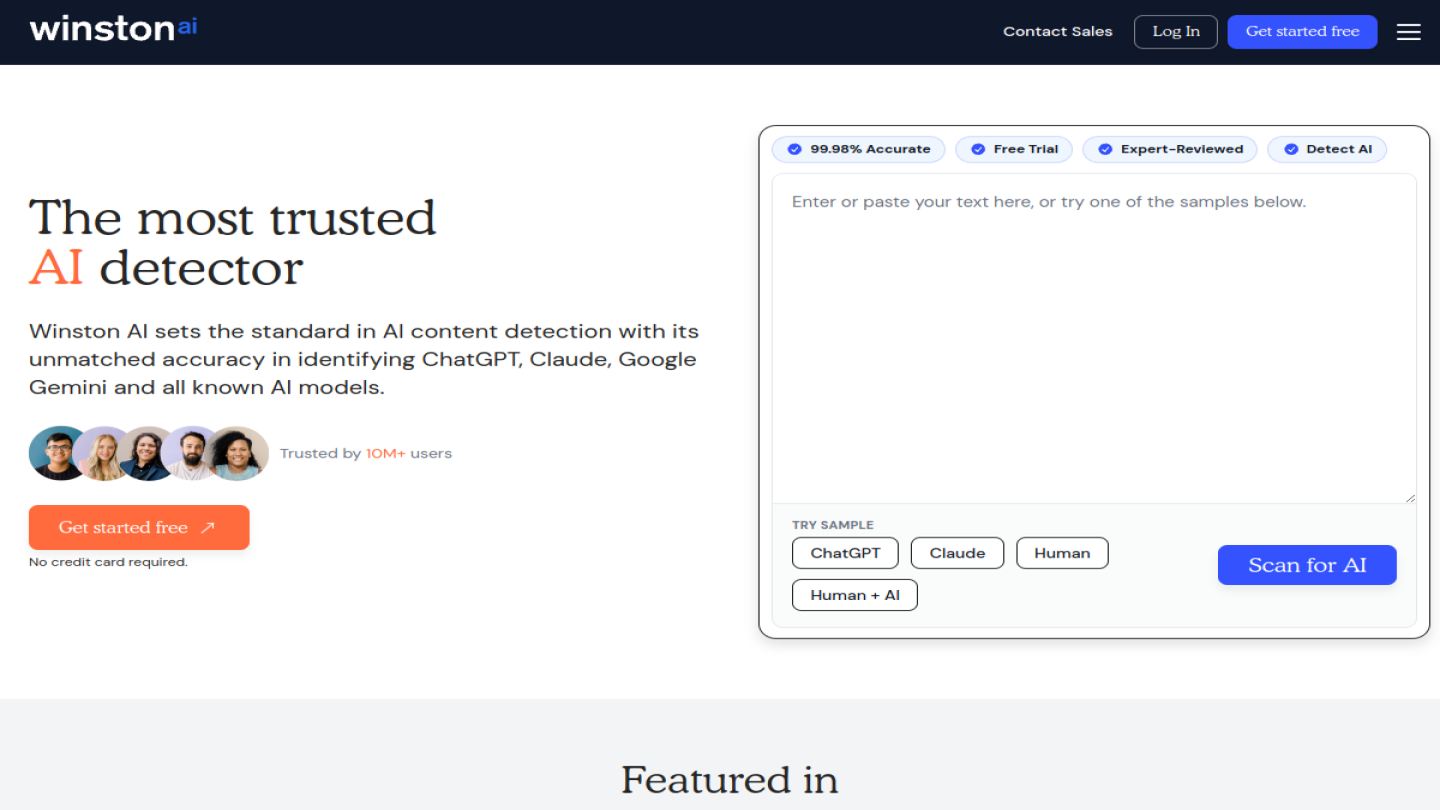Click the arrow icon on orange Get started free
This screenshot has width=1440, height=810.
click(208, 528)
